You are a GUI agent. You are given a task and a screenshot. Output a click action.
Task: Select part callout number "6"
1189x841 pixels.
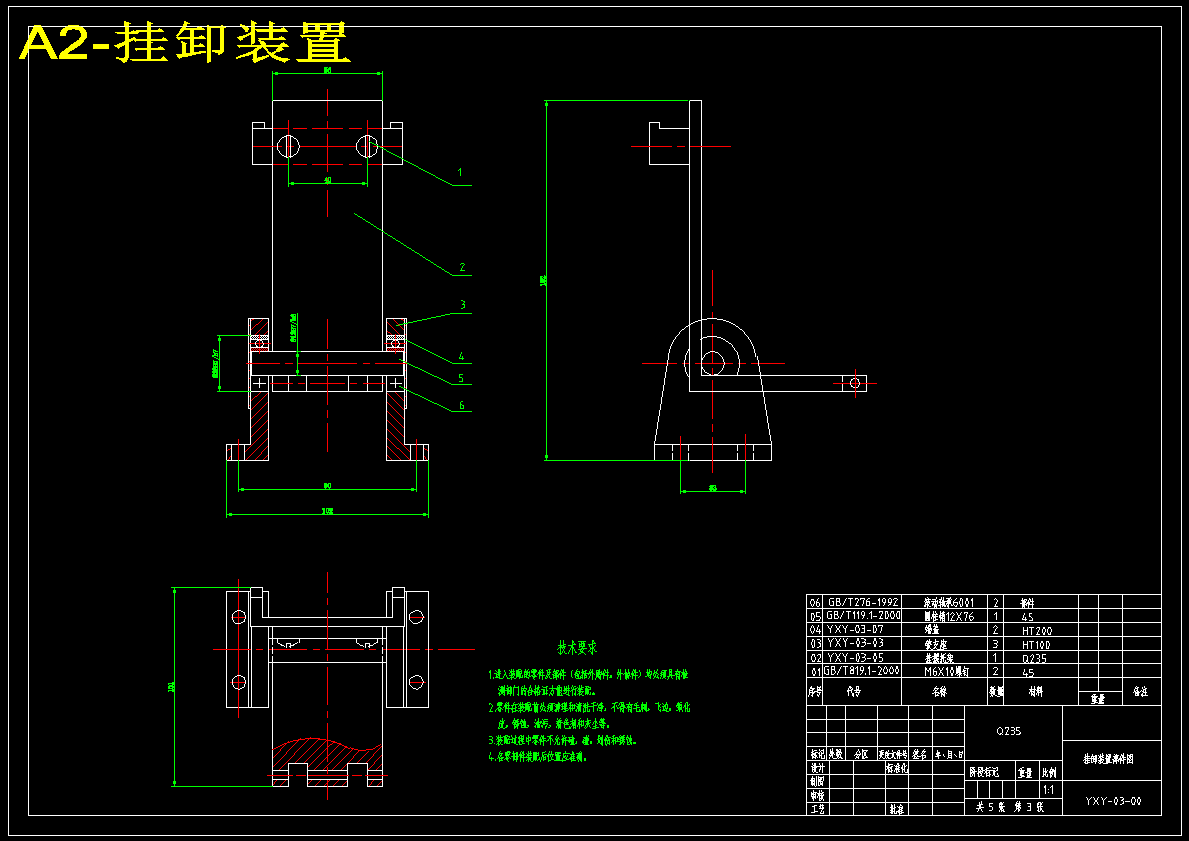coord(461,406)
